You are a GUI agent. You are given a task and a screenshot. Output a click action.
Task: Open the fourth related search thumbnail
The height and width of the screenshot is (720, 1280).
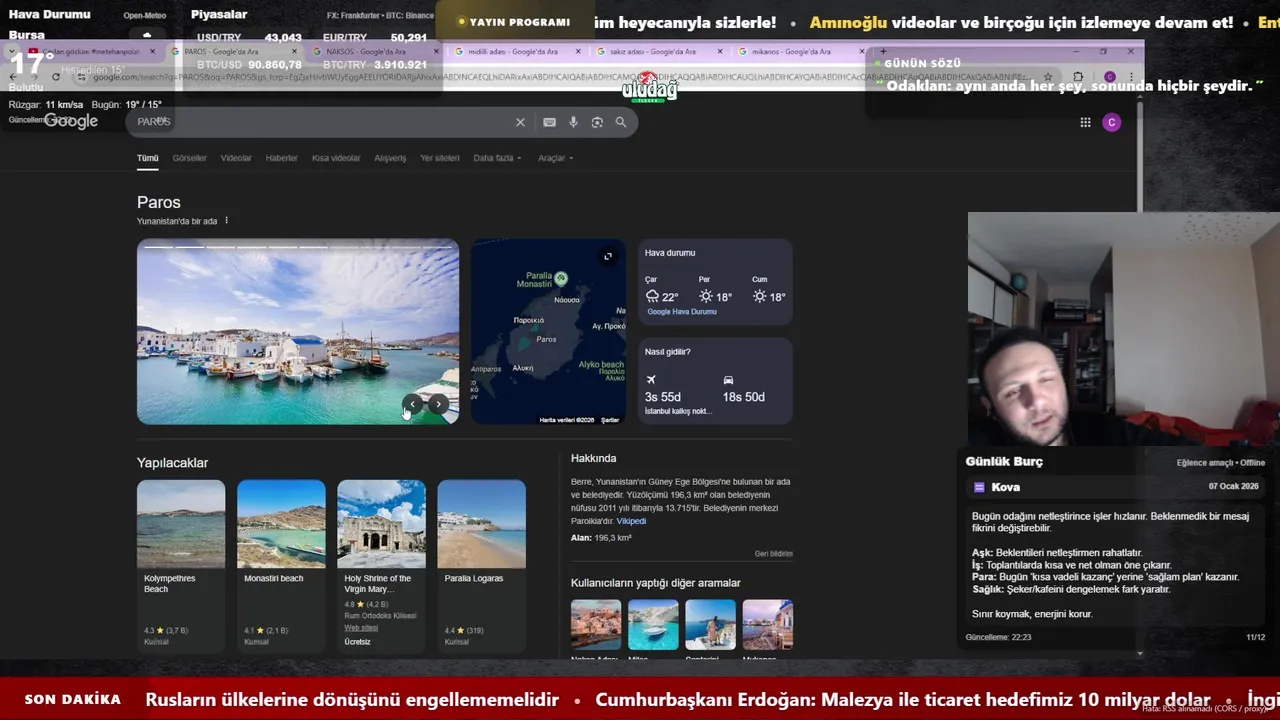coord(768,625)
